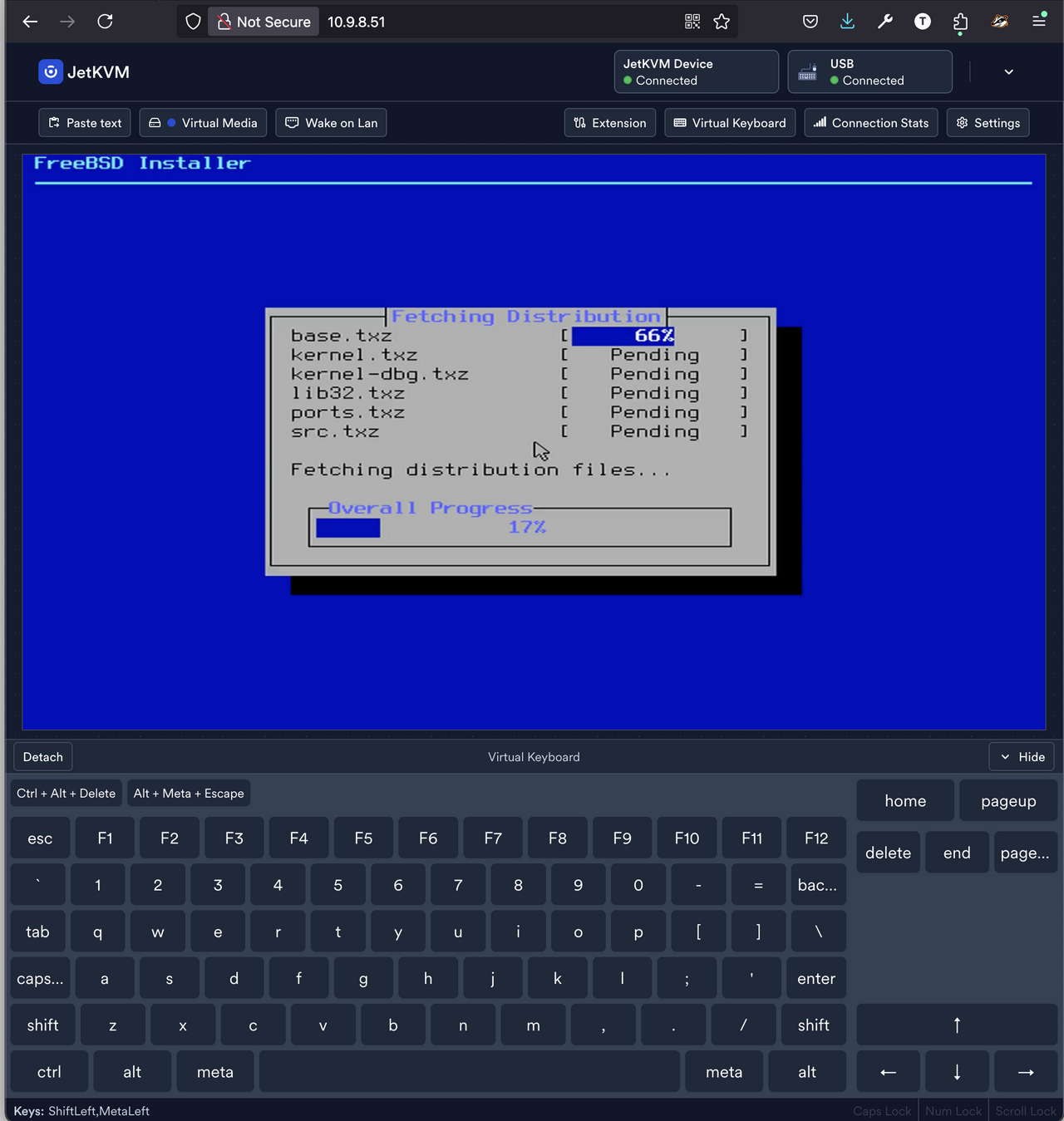Open the shield tracking protection icon

(193, 22)
